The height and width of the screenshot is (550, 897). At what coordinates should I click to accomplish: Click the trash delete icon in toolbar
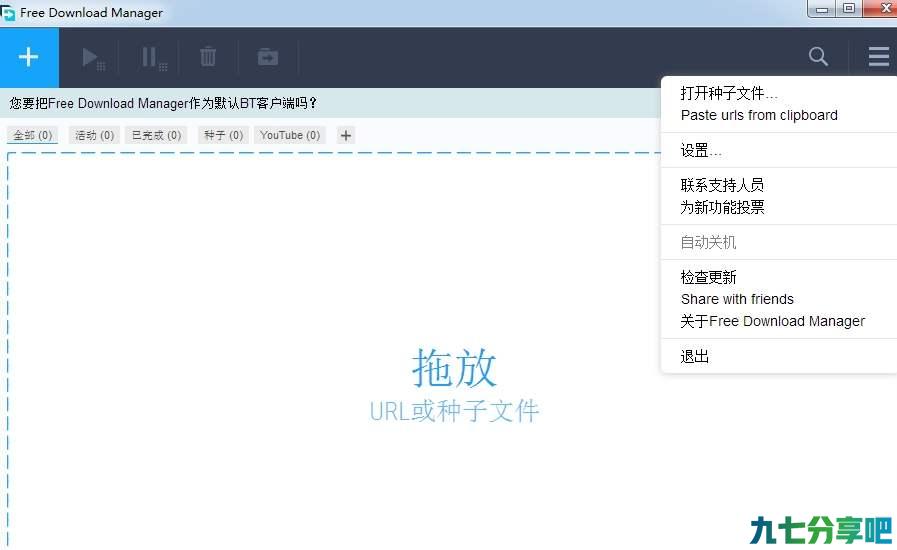click(208, 57)
